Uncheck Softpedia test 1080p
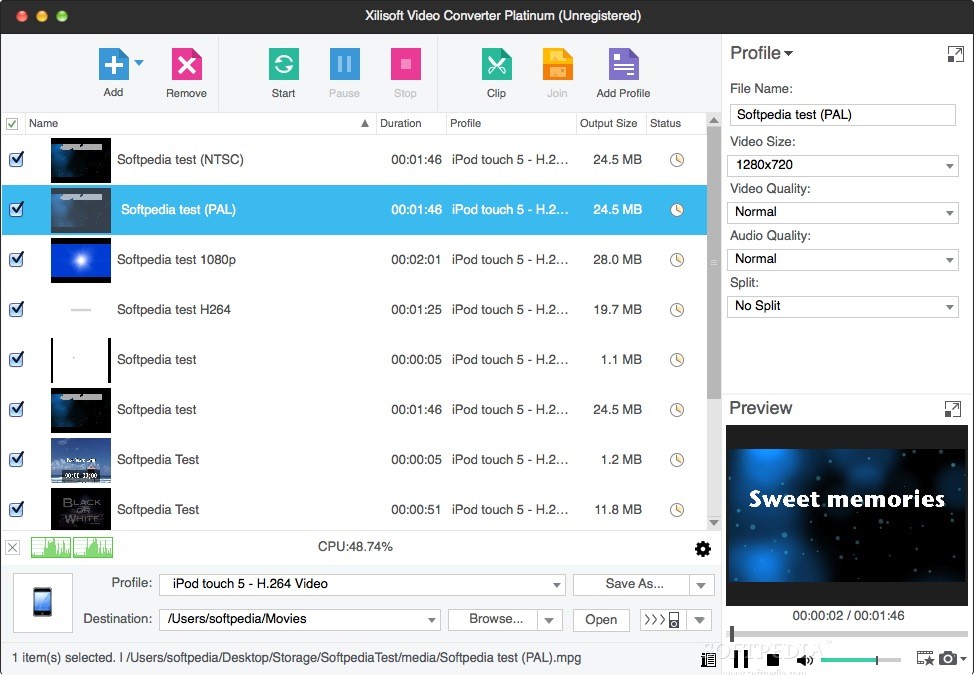Screen dimensions: 974x675 click(16, 260)
